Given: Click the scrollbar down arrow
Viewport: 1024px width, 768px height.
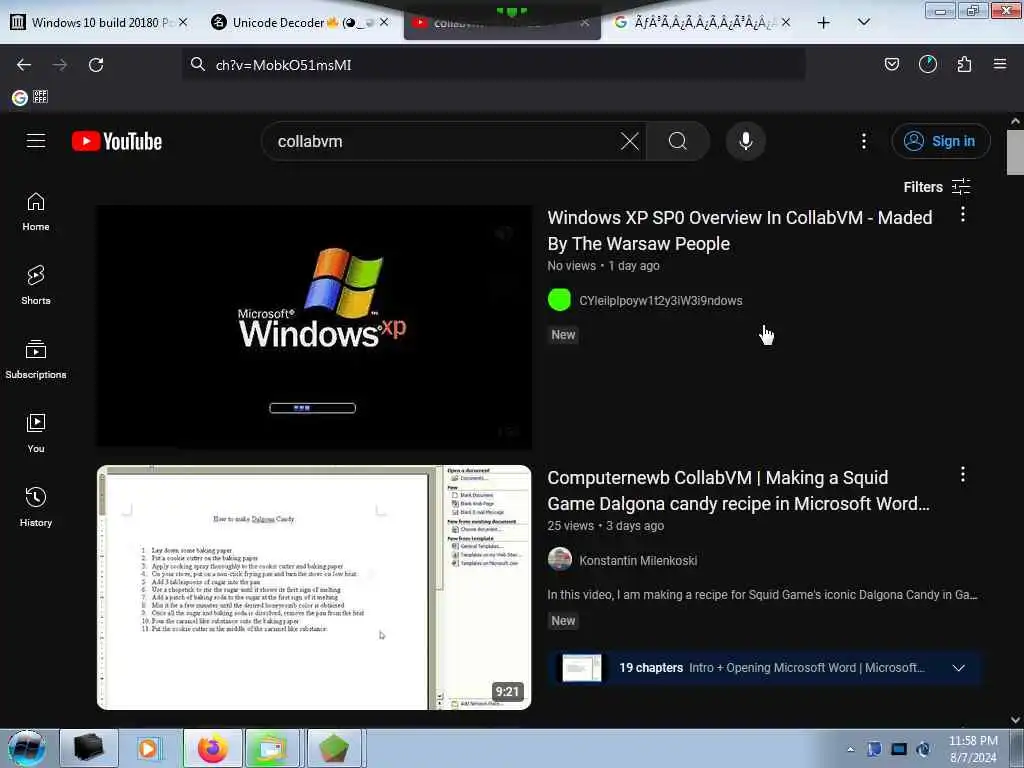Looking at the screenshot, I should pos(1015,720).
